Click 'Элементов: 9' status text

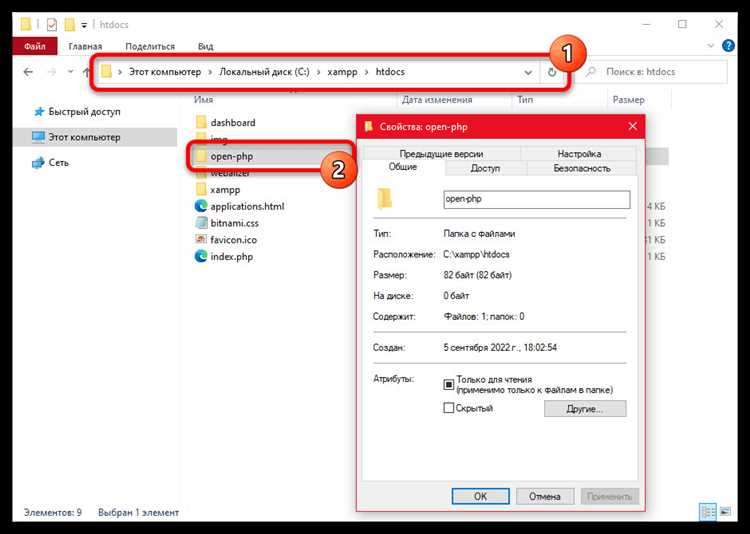pyautogui.click(x=53, y=512)
